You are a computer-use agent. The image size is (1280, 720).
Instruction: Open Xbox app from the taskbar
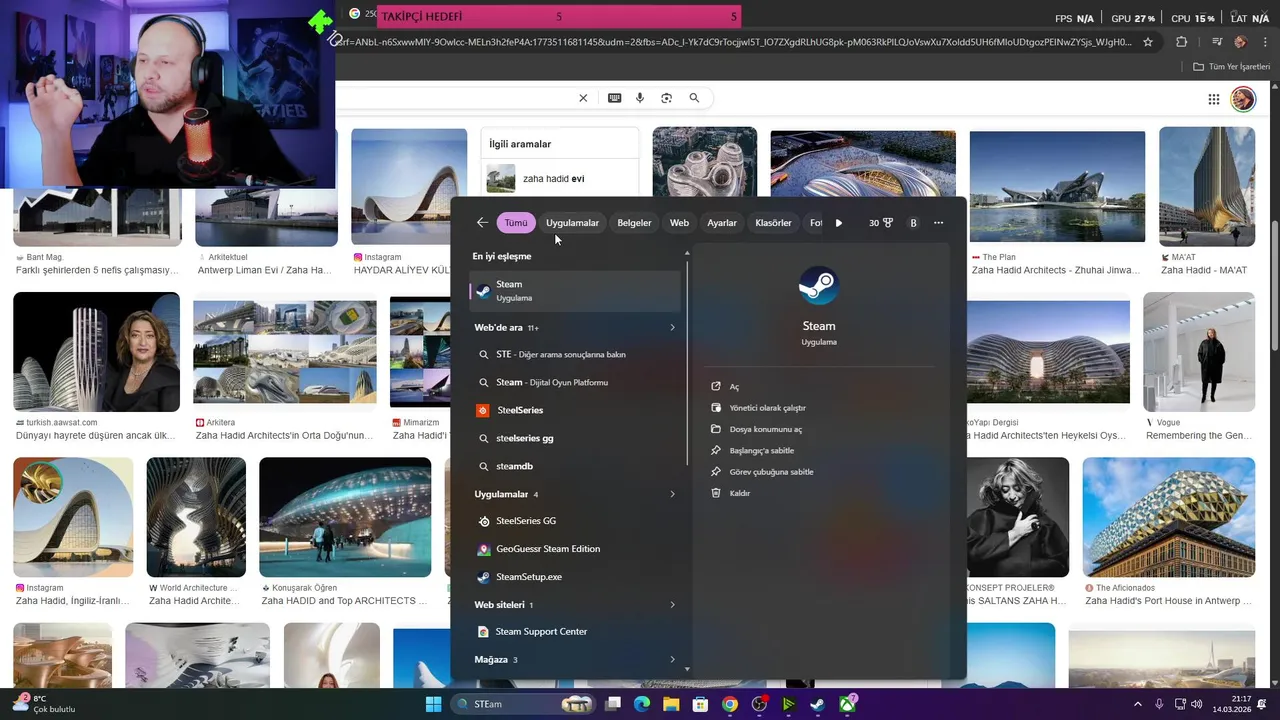point(847,704)
